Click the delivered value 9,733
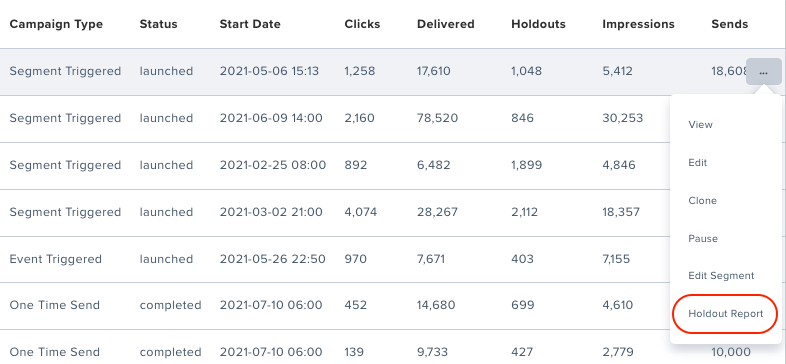 (432, 352)
